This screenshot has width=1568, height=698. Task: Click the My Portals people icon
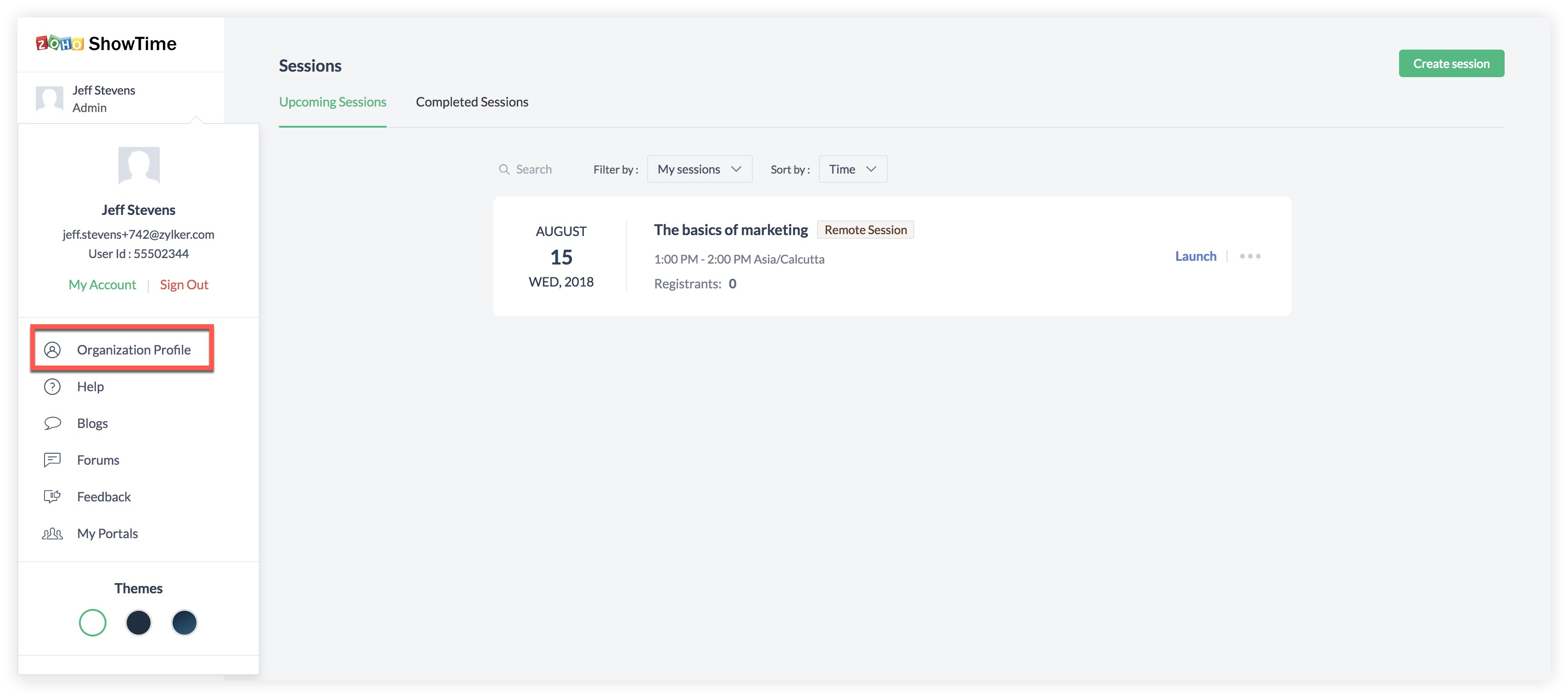pyautogui.click(x=52, y=534)
